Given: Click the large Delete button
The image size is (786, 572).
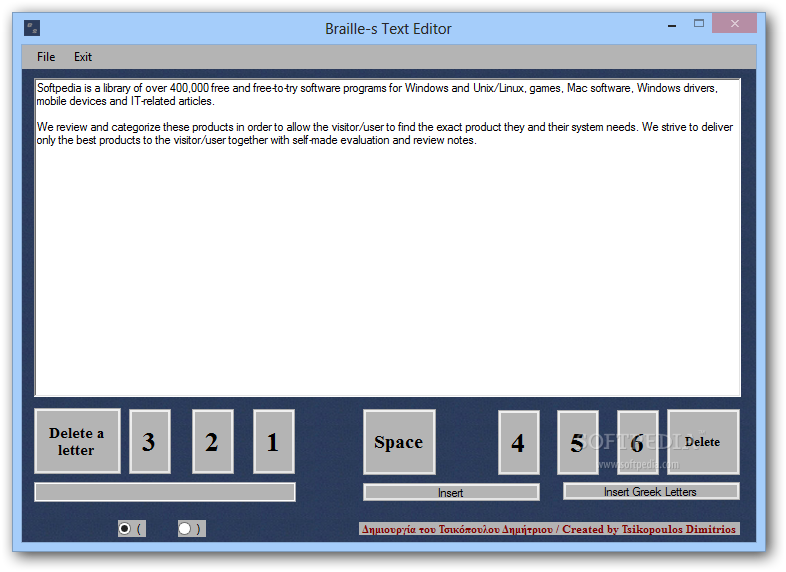Looking at the screenshot, I should coord(703,442).
